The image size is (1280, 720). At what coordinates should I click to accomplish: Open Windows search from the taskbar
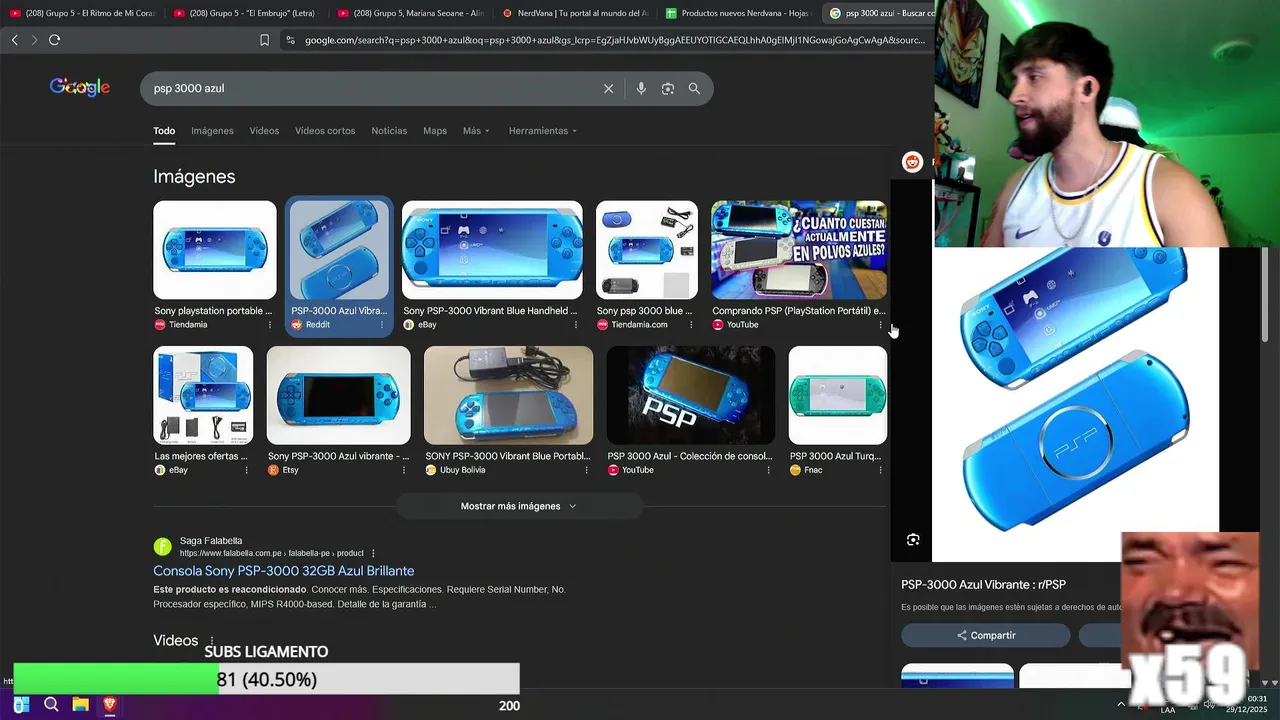pyautogui.click(x=51, y=705)
